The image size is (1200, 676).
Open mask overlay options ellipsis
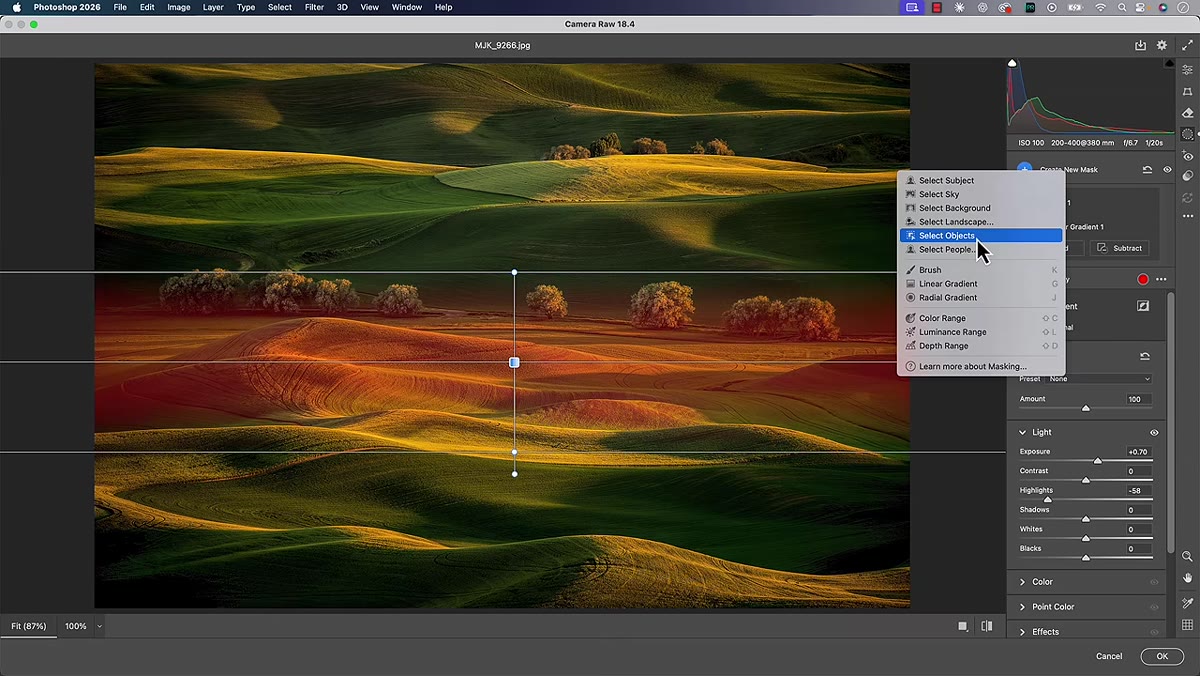click(x=1161, y=279)
